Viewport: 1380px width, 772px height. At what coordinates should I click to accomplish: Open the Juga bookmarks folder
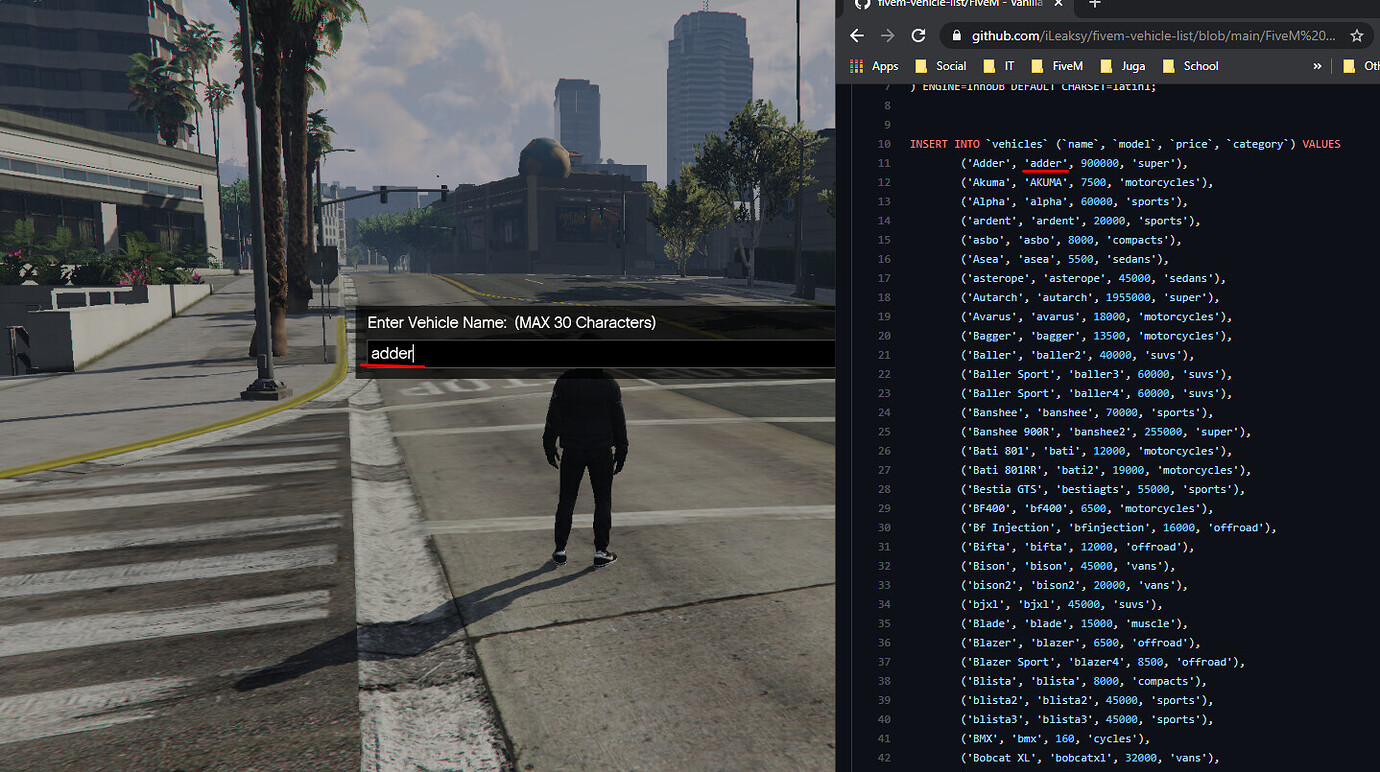(x=1122, y=66)
